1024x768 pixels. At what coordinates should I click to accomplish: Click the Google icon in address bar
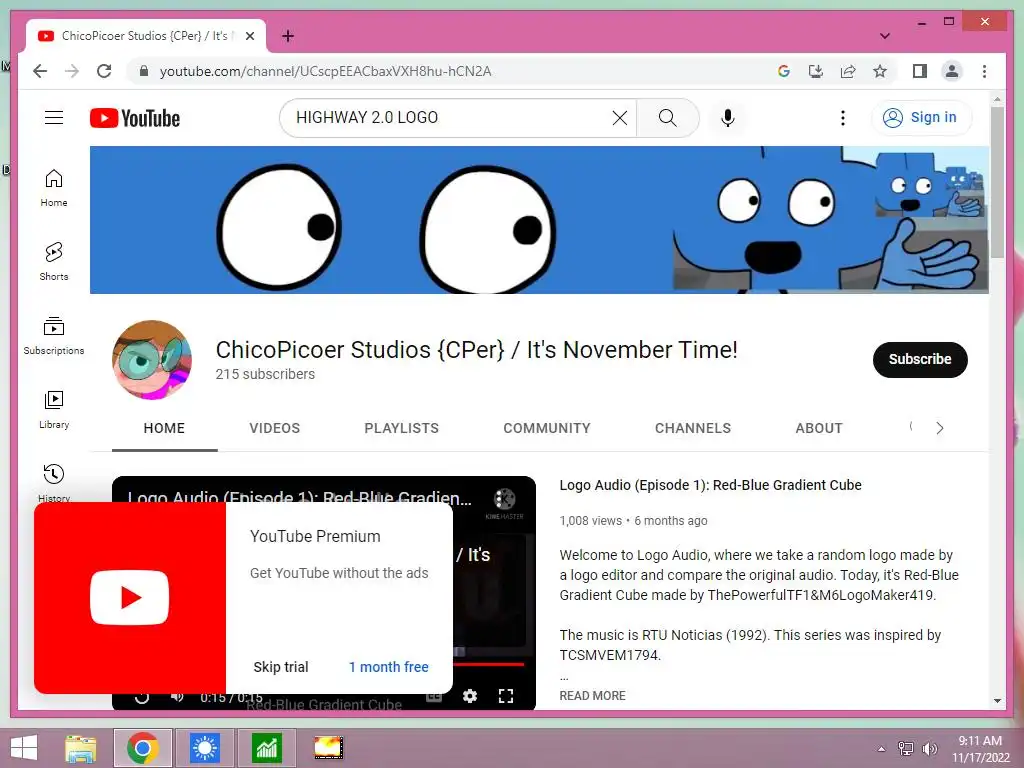784,71
